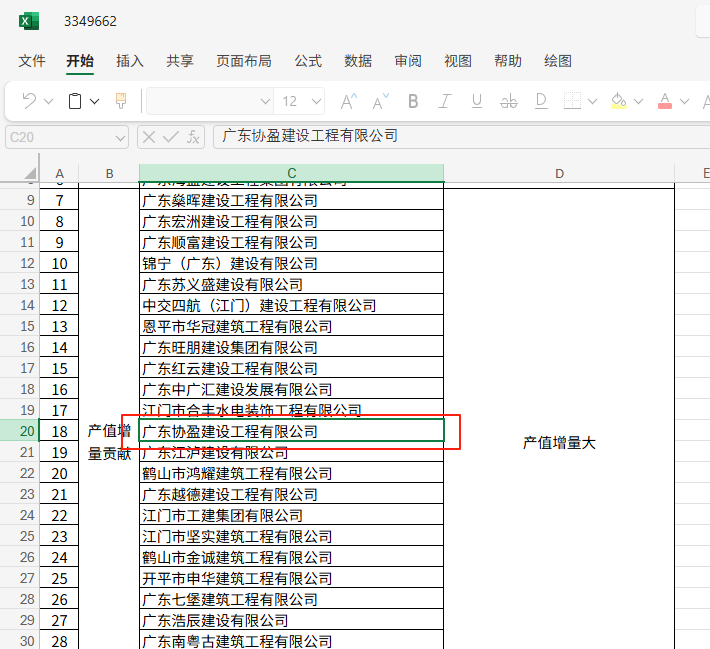Select the Format Painter brush
This screenshot has width=710, height=649.
pyautogui.click(x=121, y=101)
